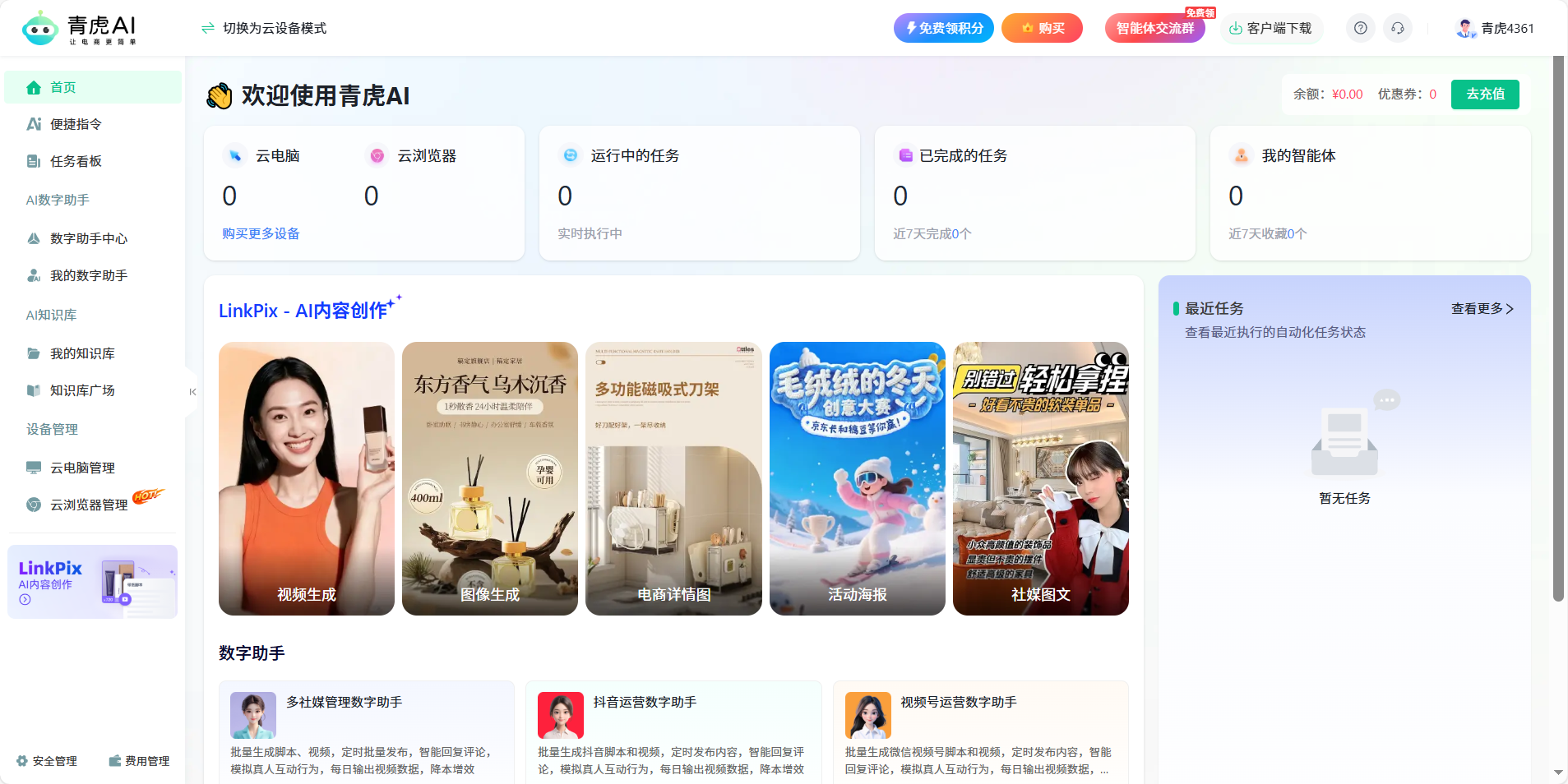The image size is (1568, 784).
Task: Open LinkPix AI内容创作 sidebar banner
Action: 92,582
